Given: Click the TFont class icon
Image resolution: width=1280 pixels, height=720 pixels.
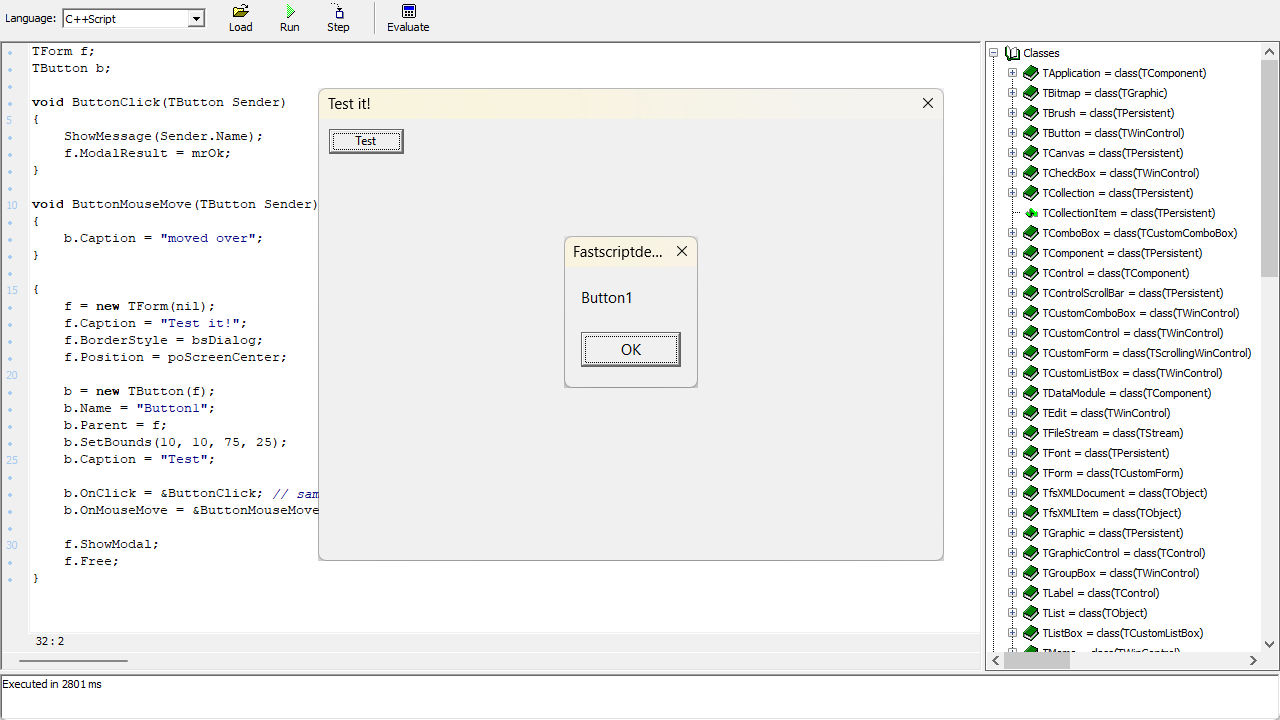Looking at the screenshot, I should click(x=1031, y=453).
